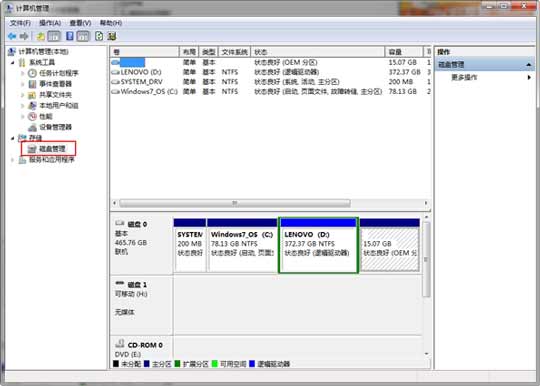Click the green Refresh toolbar icon
Screen dimensions: 540x386
[x=99, y=36]
